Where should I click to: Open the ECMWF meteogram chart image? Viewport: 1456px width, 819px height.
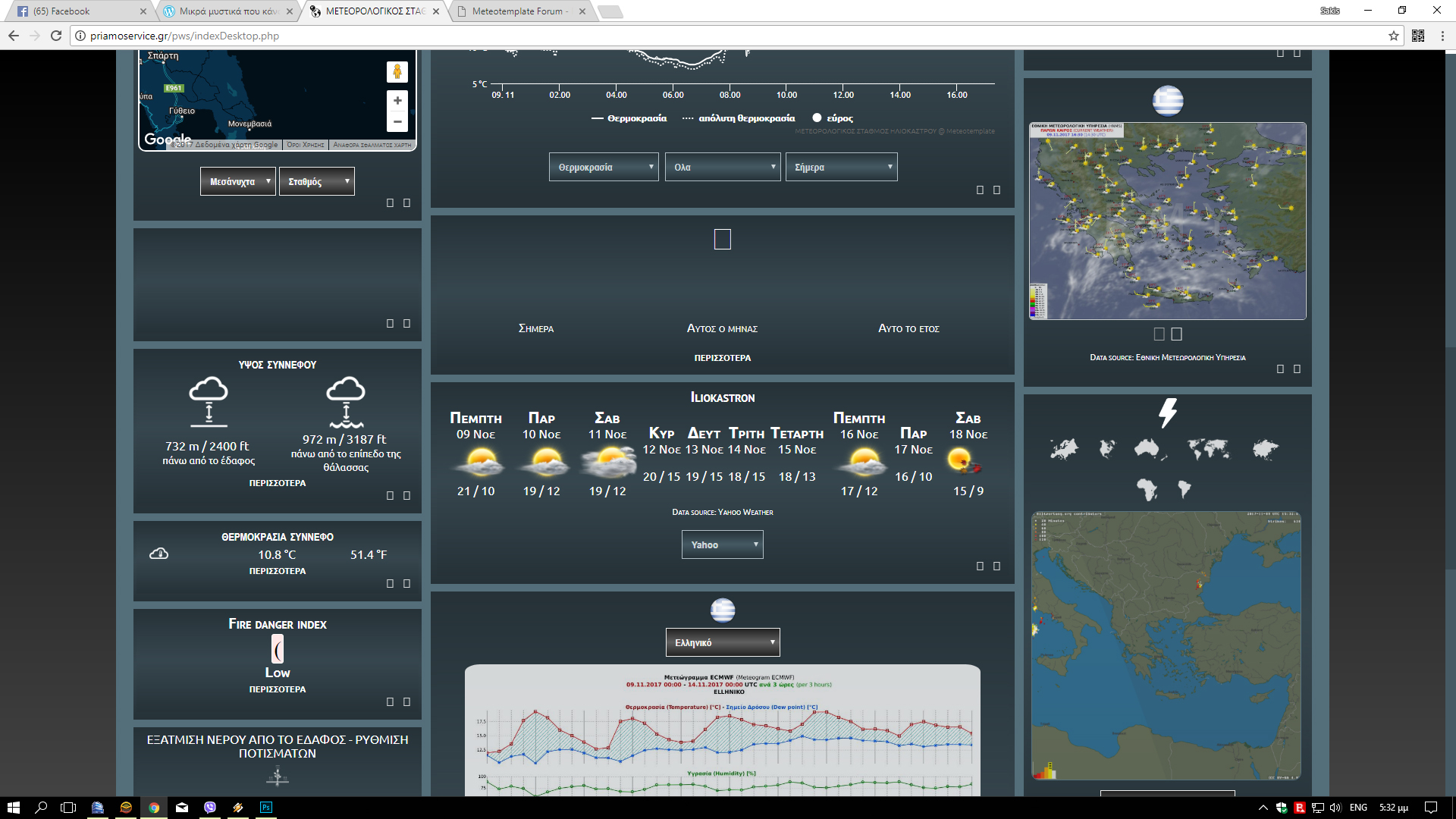(x=723, y=730)
